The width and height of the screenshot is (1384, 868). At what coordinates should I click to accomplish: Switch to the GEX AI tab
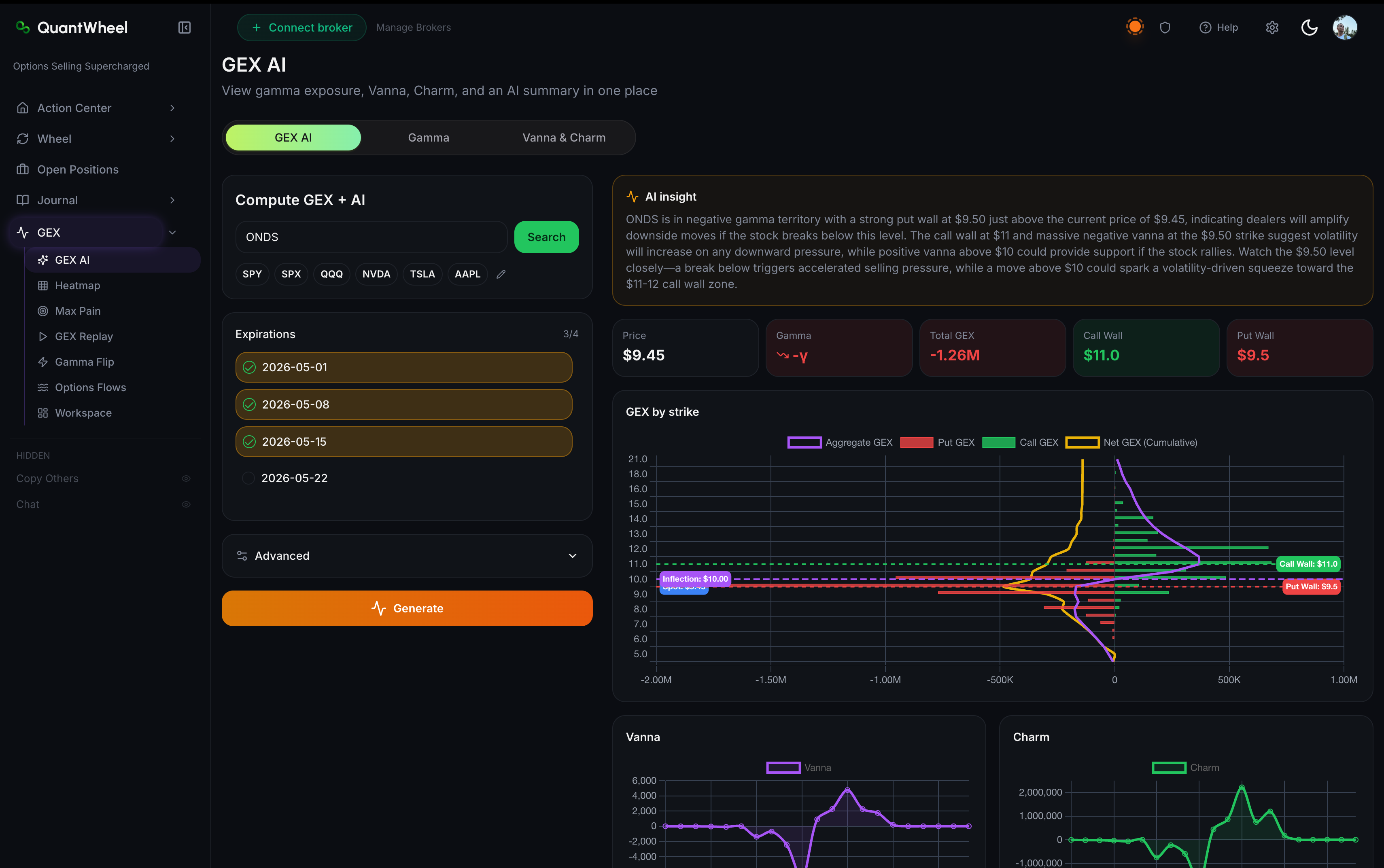tap(293, 138)
